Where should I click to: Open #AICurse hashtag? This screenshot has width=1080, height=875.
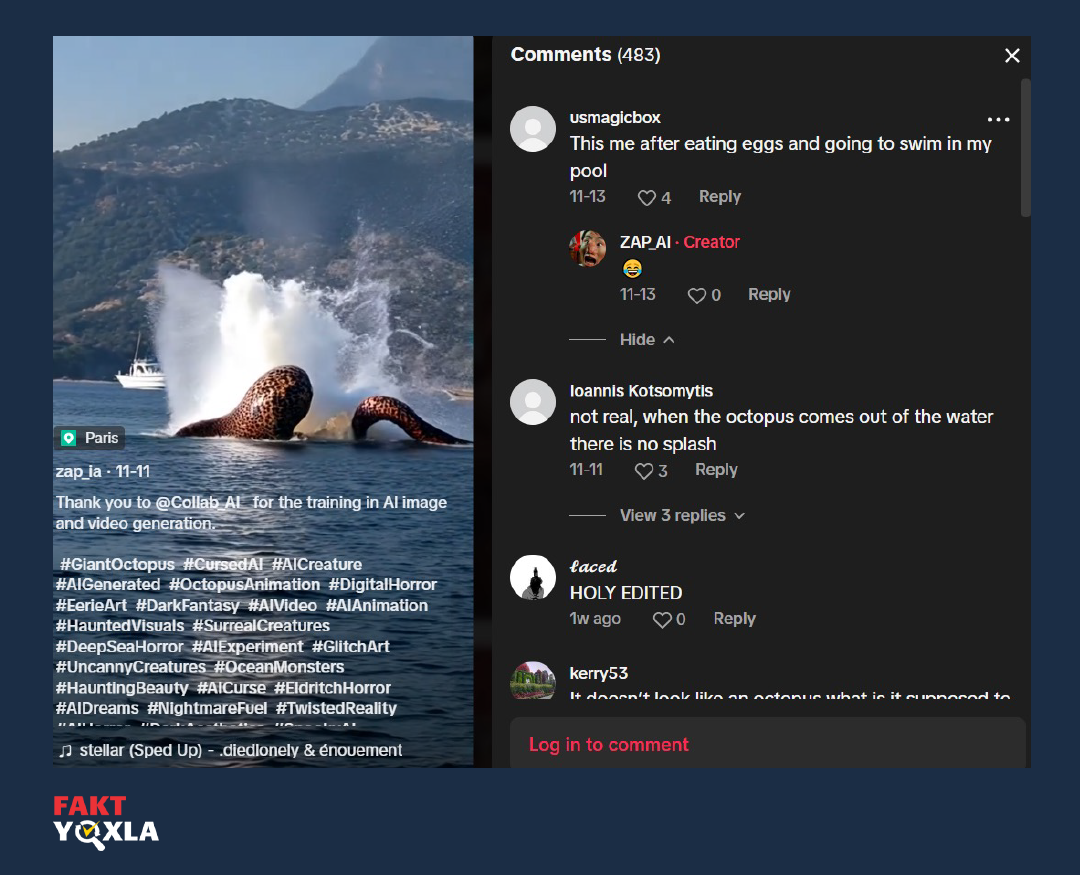[231, 688]
